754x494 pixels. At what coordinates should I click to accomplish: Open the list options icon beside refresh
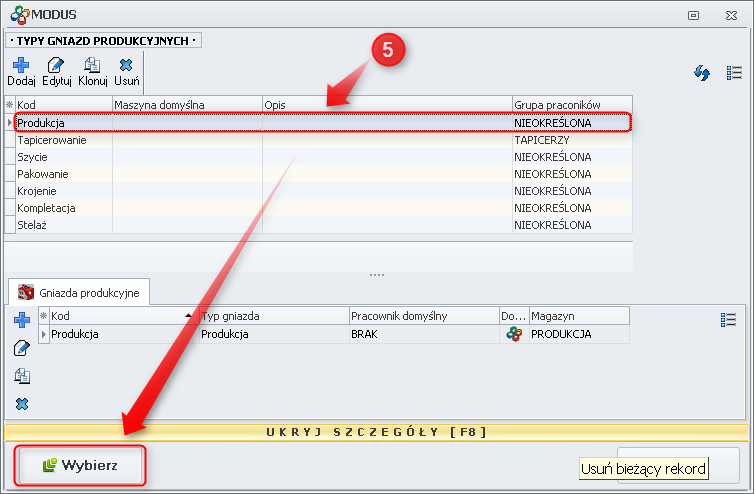(734, 73)
